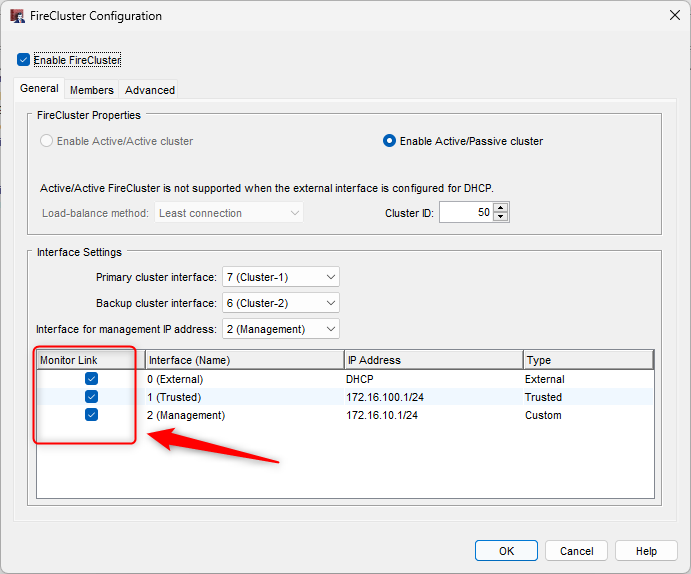
Task: Click the IP Address column header
Action: (434, 360)
